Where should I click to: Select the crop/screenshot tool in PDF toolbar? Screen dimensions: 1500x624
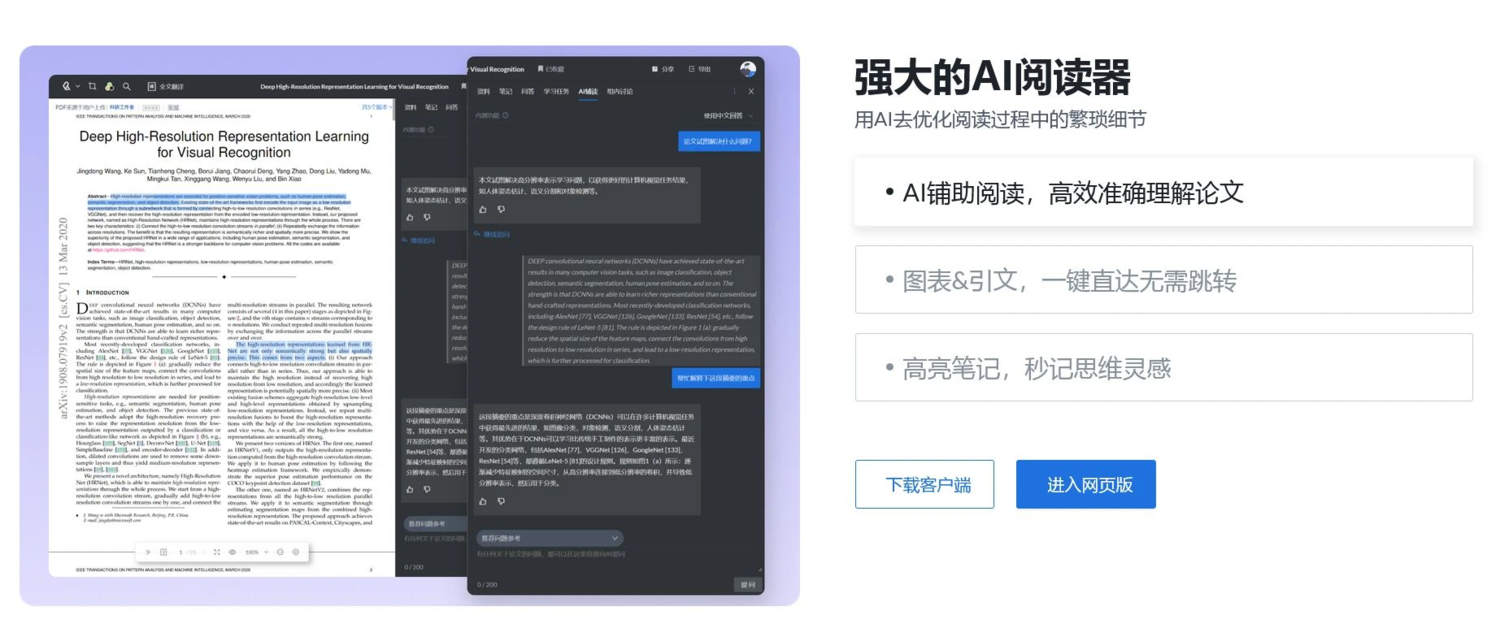[92, 87]
